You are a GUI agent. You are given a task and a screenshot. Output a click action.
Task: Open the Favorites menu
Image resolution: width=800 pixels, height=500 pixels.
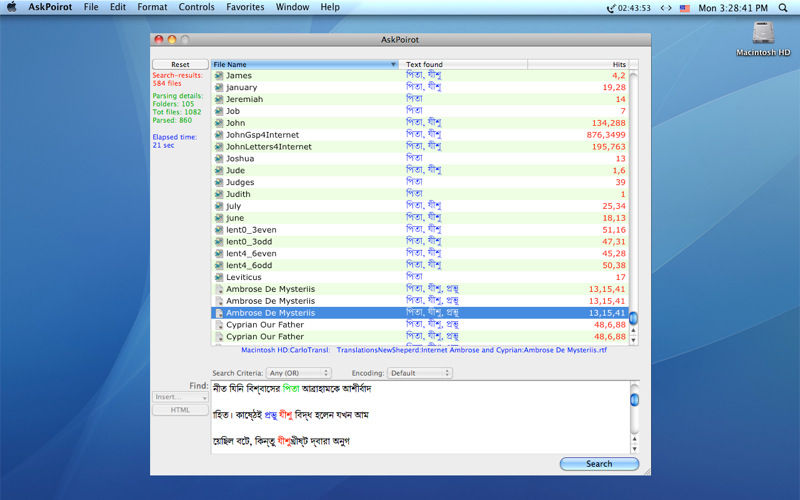(245, 7)
